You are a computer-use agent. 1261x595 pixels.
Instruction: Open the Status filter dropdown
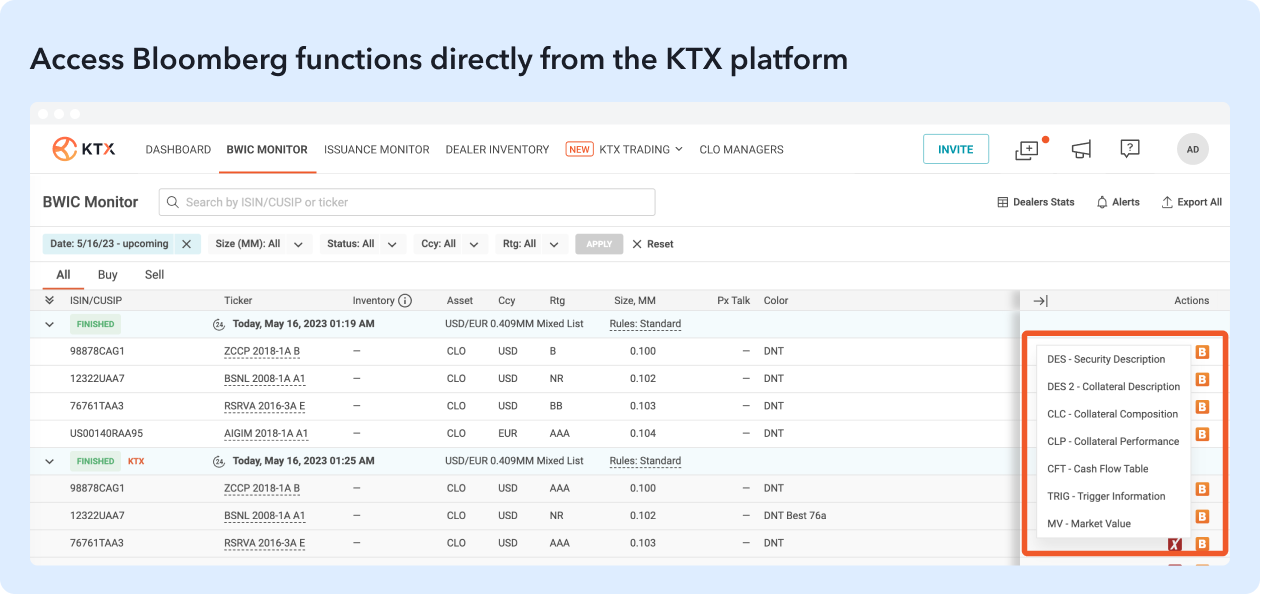tap(363, 244)
